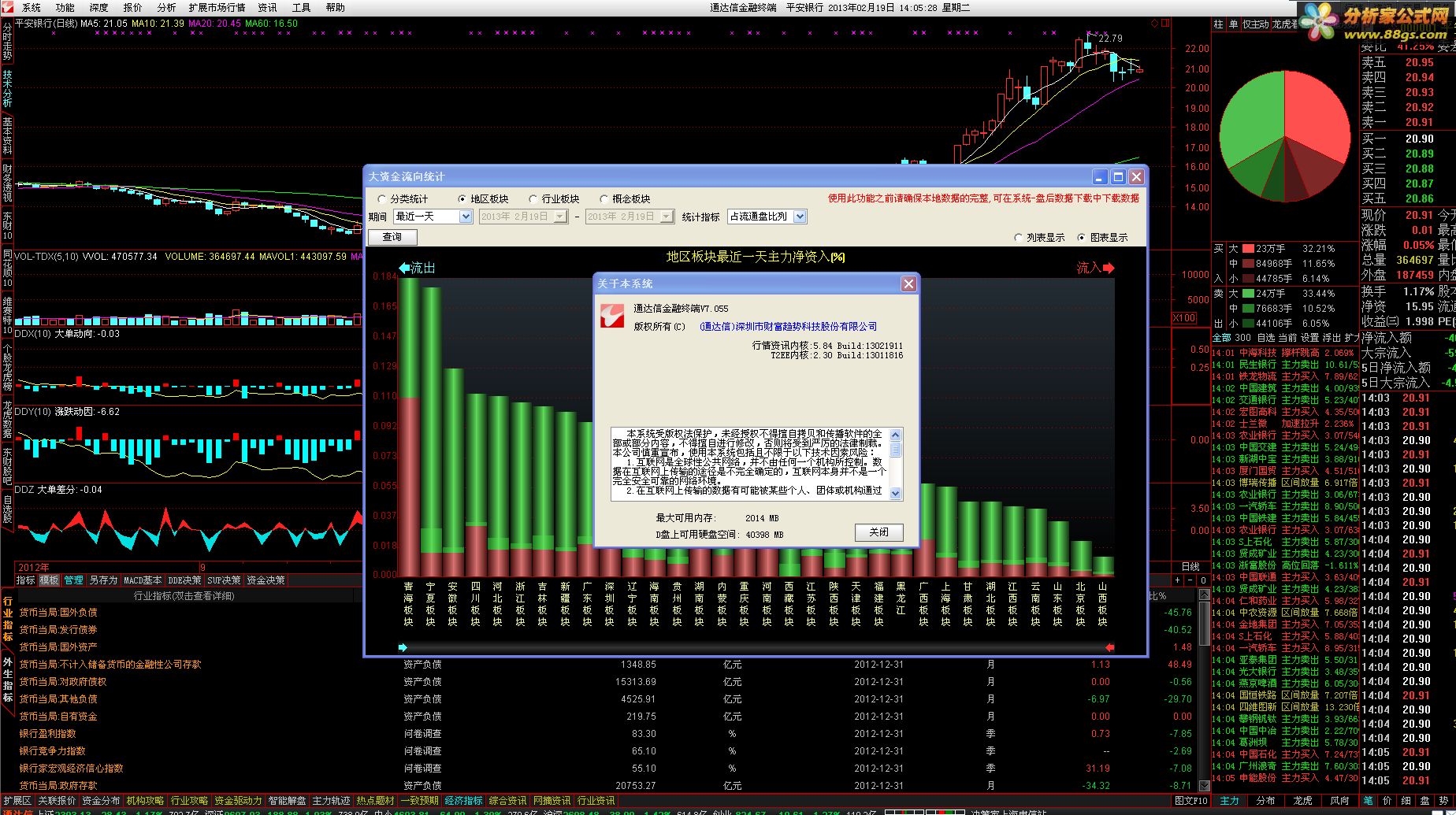Click the 另存为 template button
This screenshot has height=815, width=1456.
(x=103, y=580)
